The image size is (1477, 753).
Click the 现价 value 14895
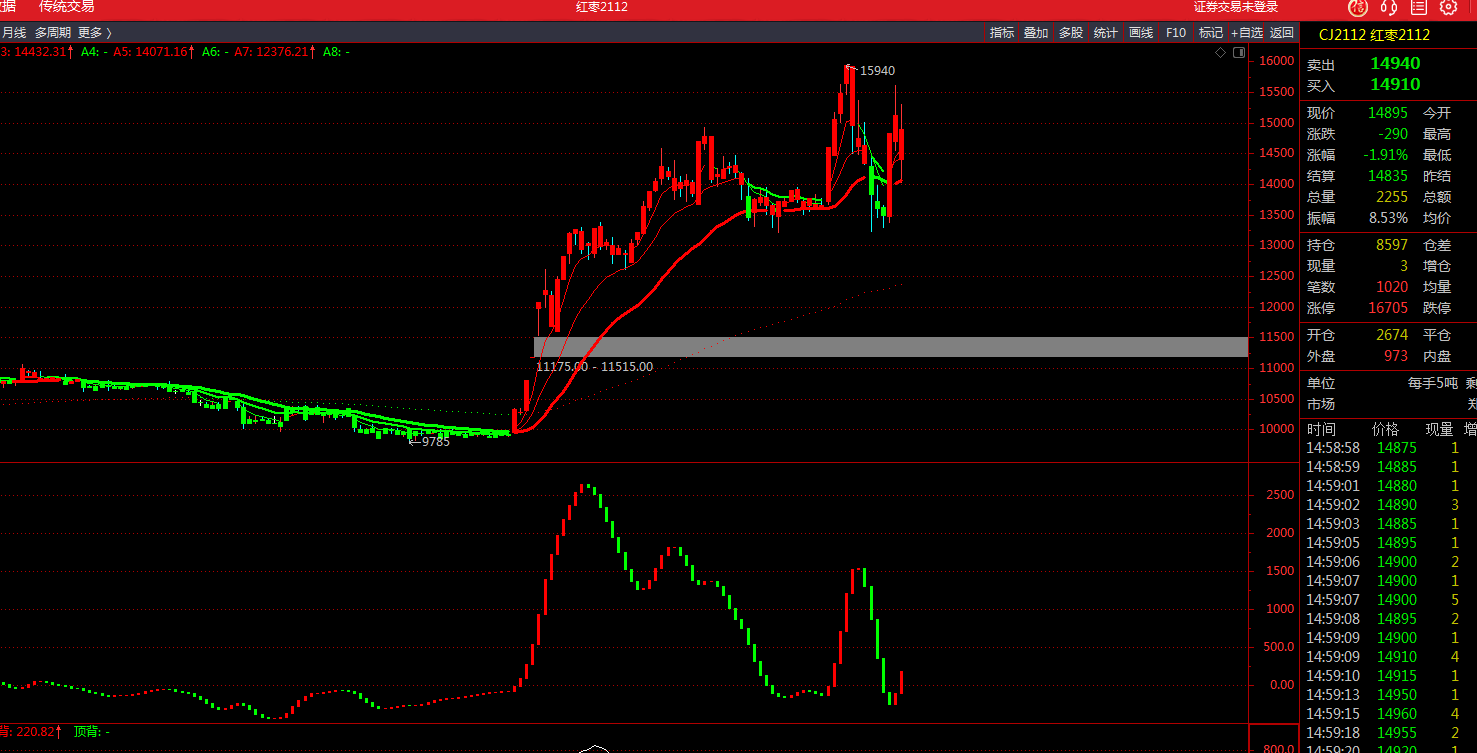[x=1388, y=113]
